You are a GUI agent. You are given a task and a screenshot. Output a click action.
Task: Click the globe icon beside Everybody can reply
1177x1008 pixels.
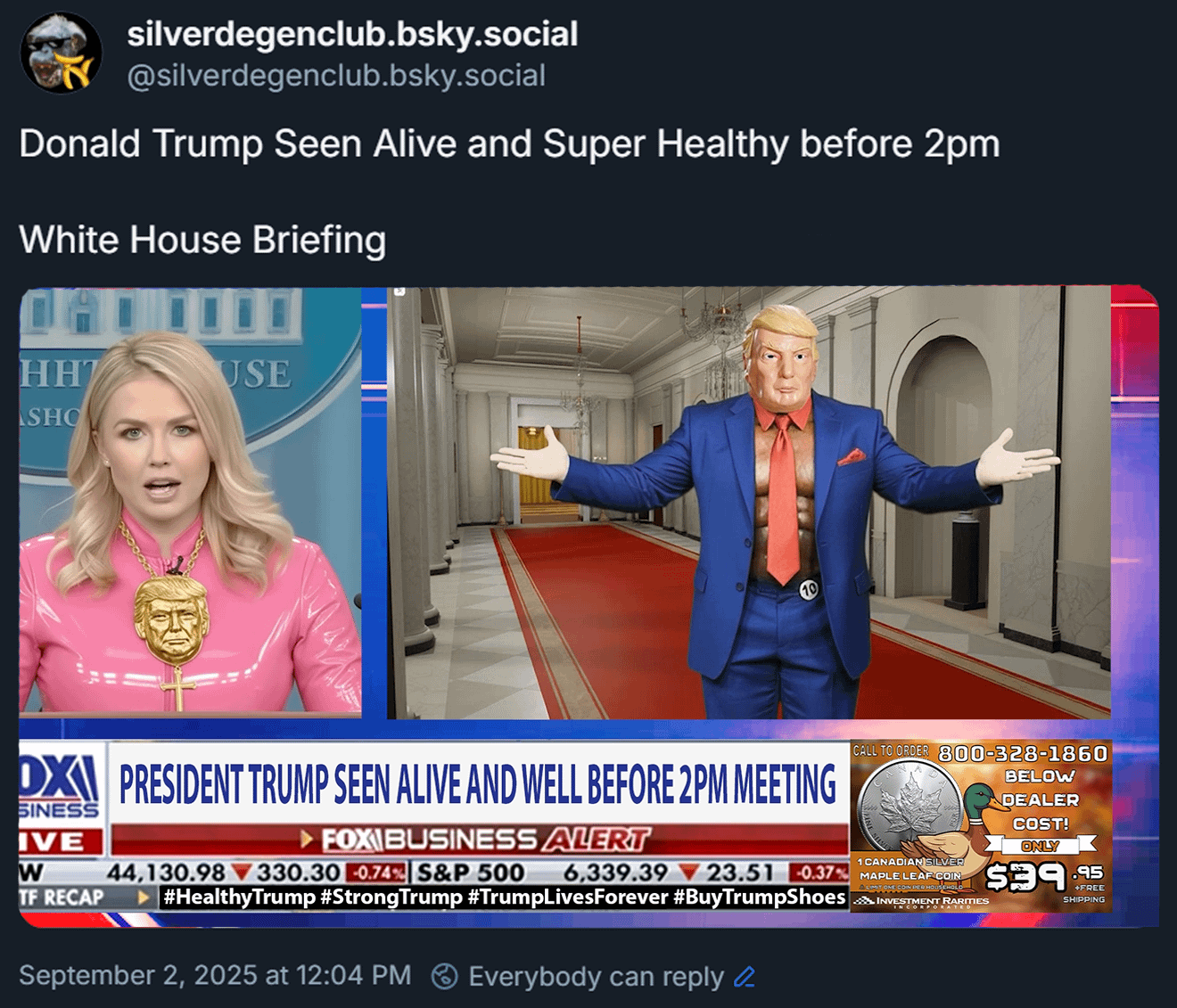(x=444, y=977)
